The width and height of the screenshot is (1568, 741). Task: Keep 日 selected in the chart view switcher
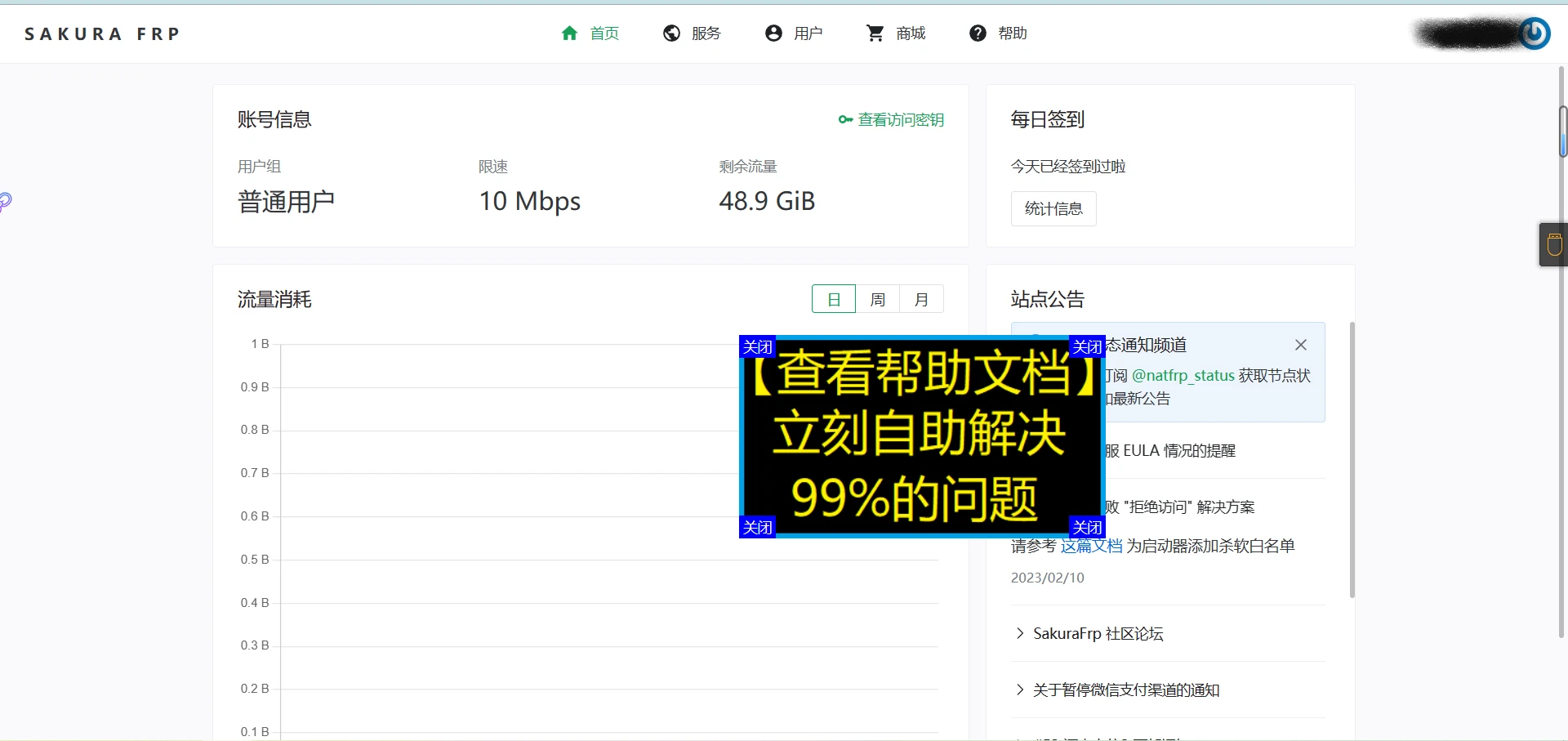click(x=833, y=299)
